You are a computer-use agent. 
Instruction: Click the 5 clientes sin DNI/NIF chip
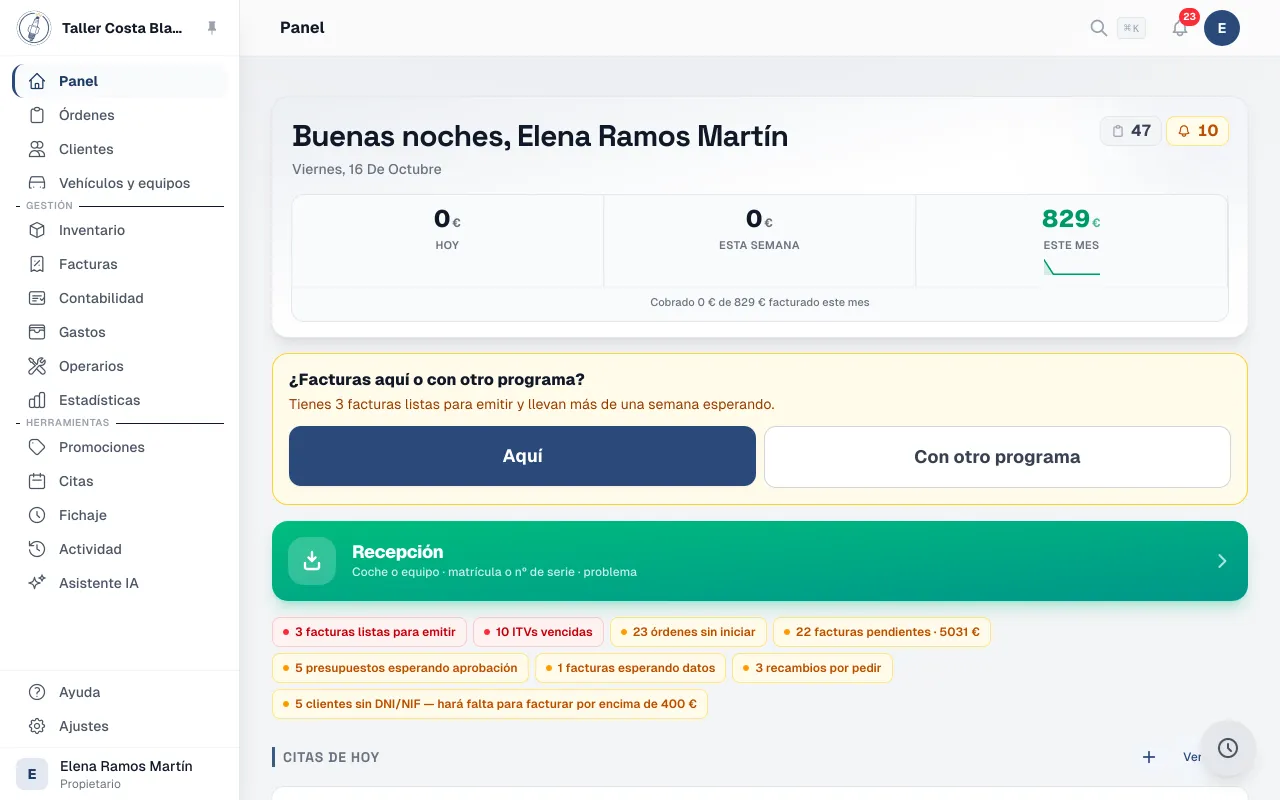point(490,704)
